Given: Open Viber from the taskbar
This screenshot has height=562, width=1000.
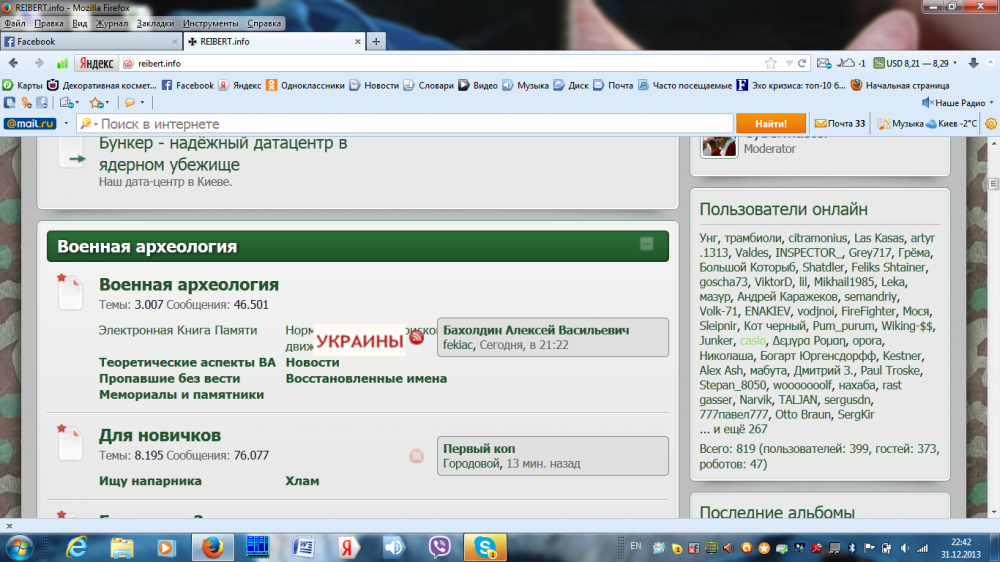Looking at the screenshot, I should point(439,547).
